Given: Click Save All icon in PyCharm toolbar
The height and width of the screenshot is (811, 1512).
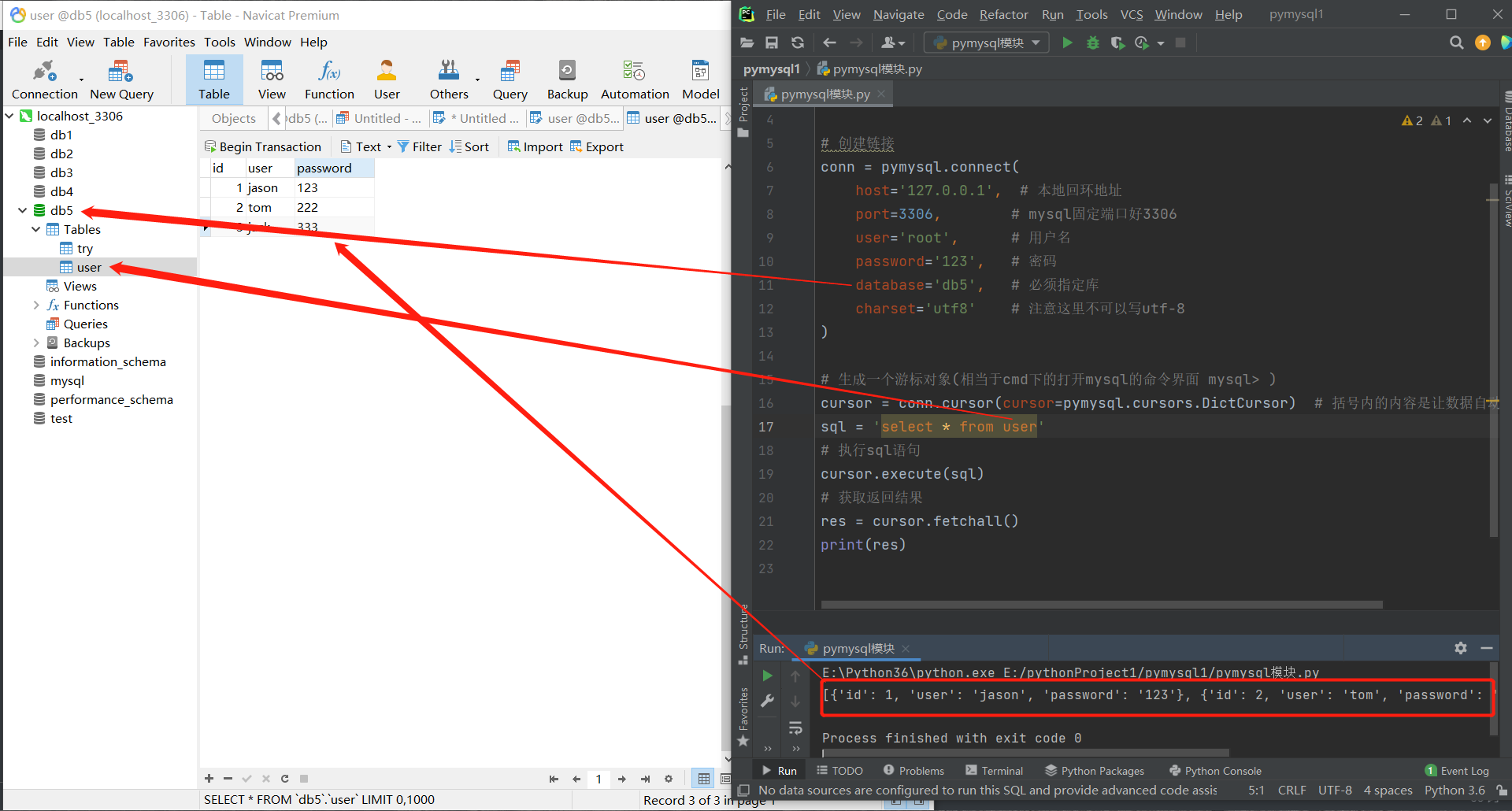Looking at the screenshot, I should [x=772, y=43].
